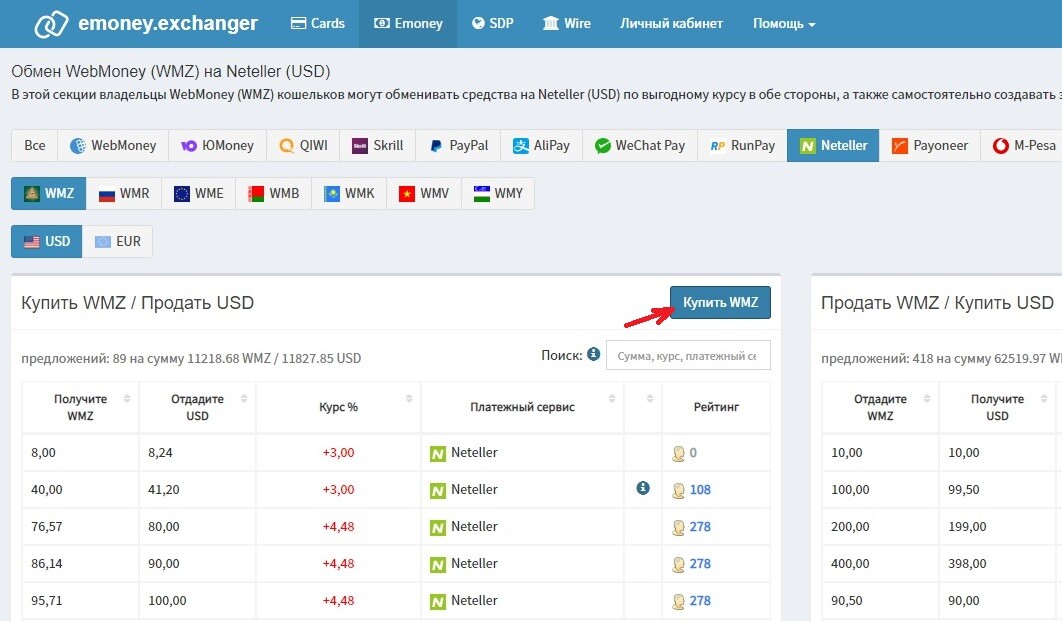Screen dimensions: 1062x621
Task: Select the ЮMoney payment tab
Action: pyautogui.click(x=217, y=146)
